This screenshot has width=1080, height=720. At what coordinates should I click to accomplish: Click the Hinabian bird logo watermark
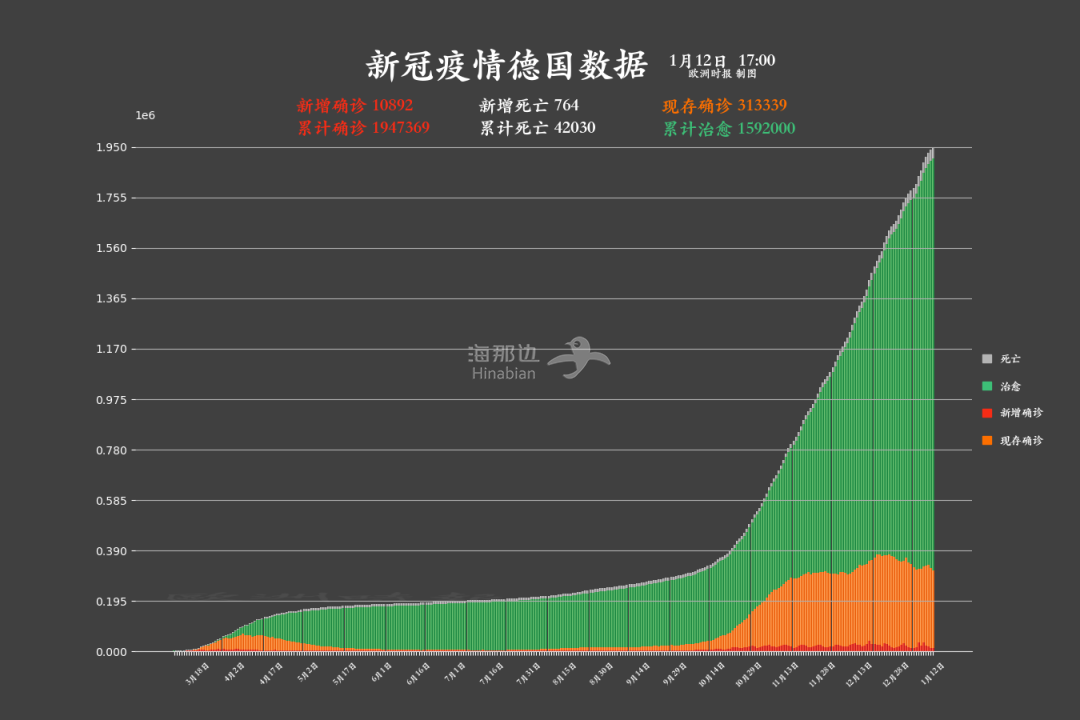click(x=582, y=357)
